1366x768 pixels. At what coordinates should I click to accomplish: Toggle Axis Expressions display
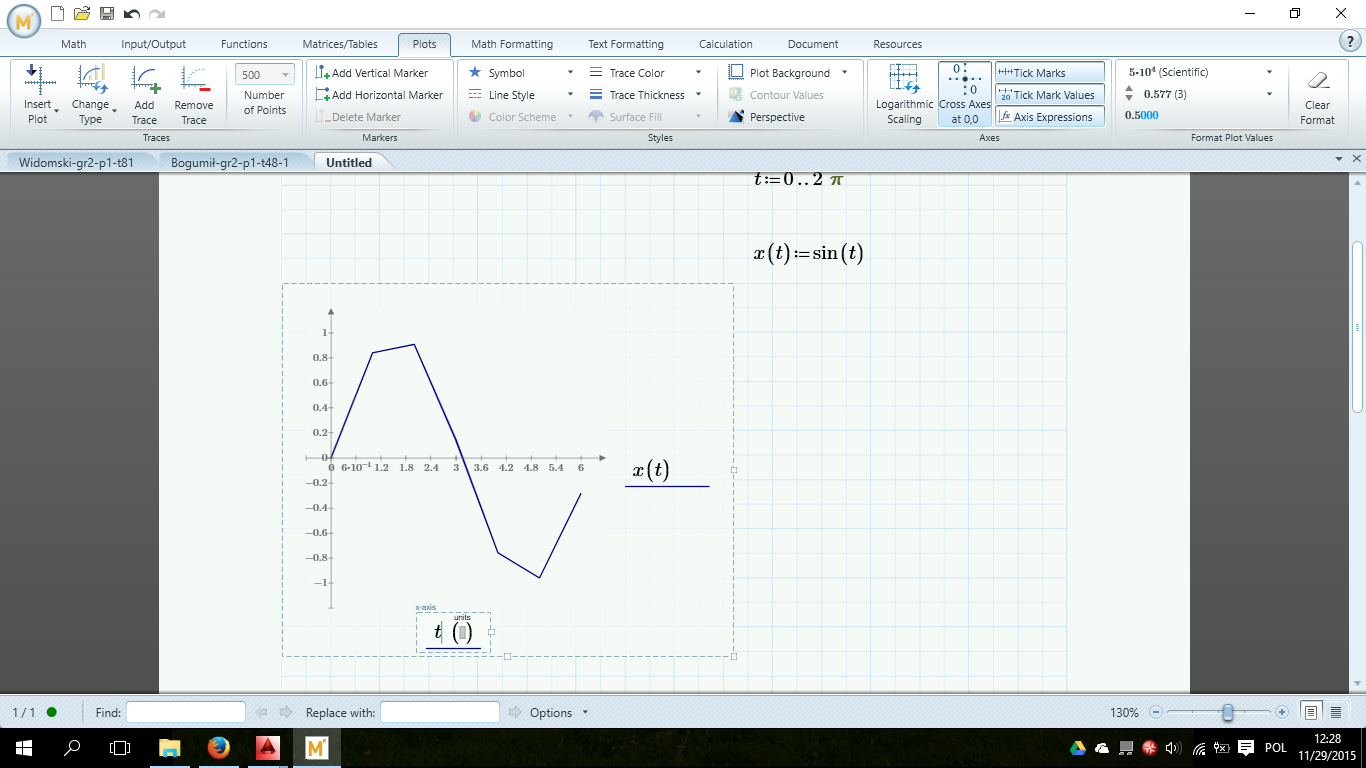pos(1050,117)
